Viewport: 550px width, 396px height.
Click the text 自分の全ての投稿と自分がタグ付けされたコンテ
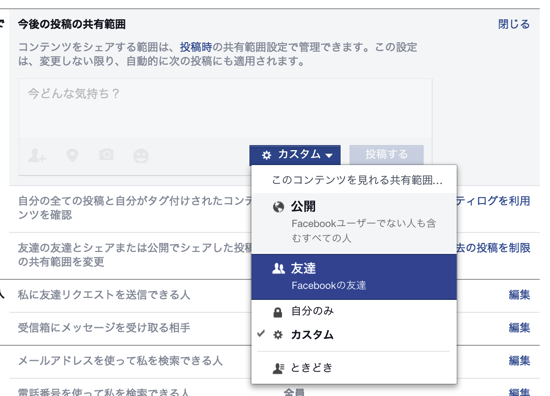point(135,201)
